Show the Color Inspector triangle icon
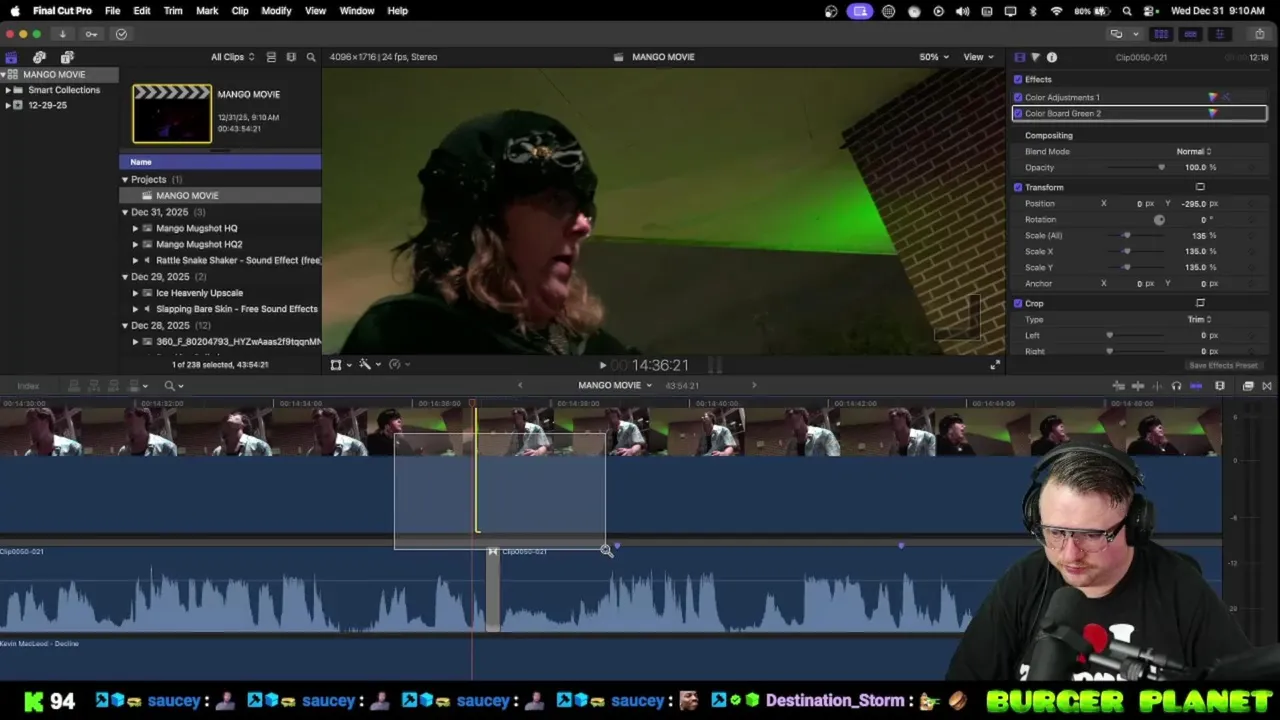1280x720 pixels. click(1035, 57)
